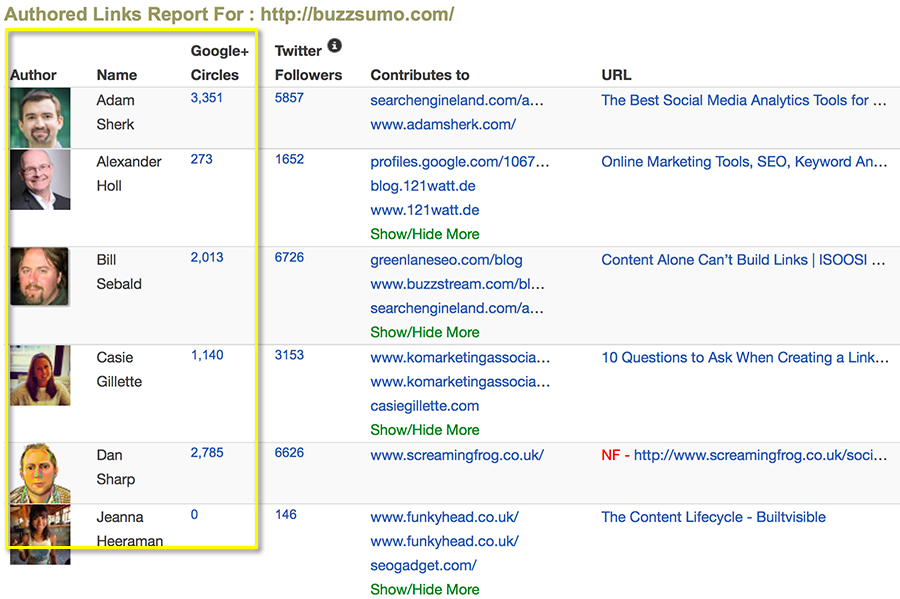
Task: Click Adam Sherk's profile photo
Action: [x=40, y=118]
